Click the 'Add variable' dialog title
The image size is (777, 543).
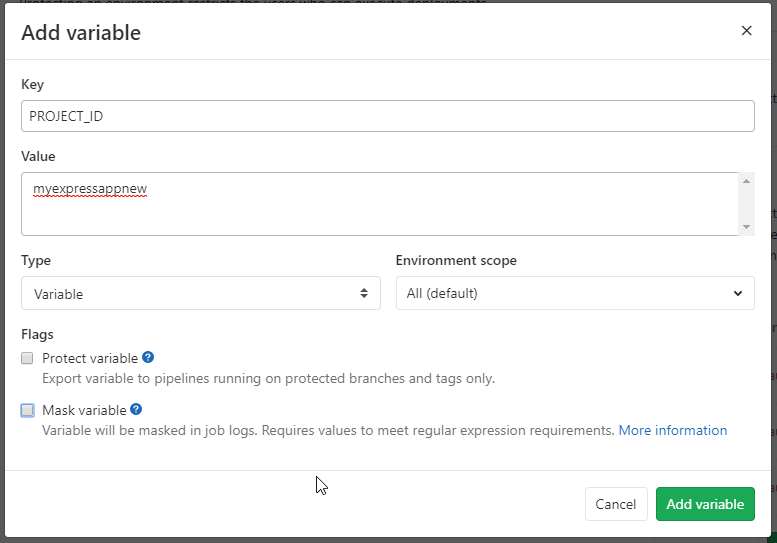pos(81,33)
